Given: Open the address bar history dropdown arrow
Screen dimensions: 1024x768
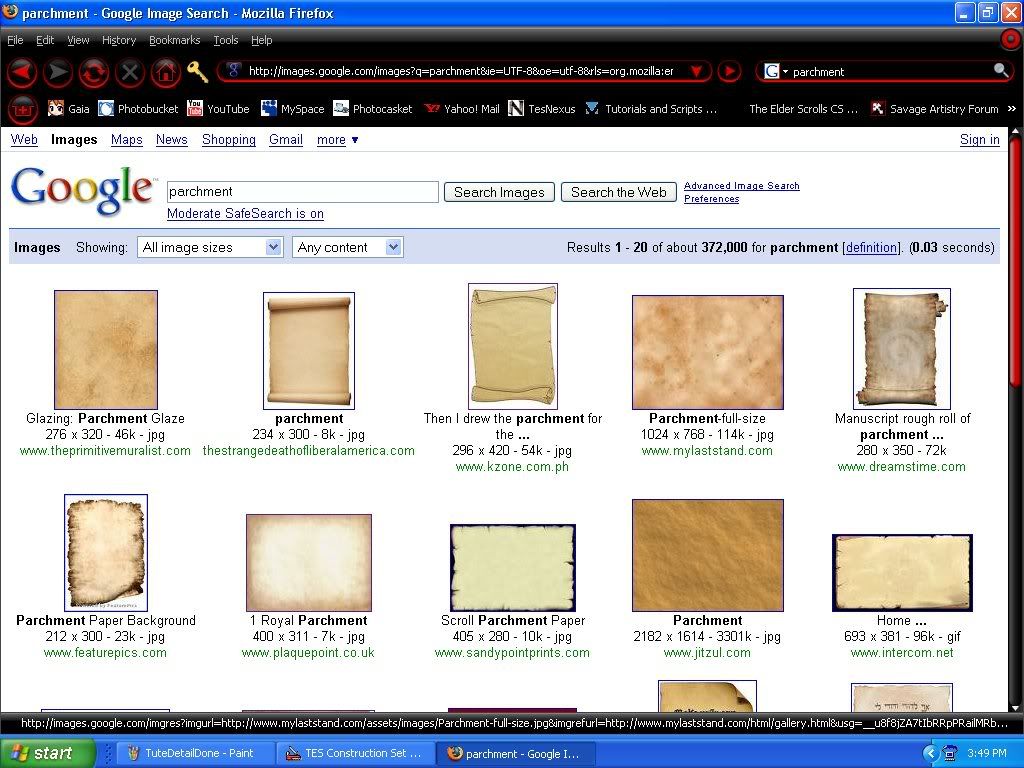Looking at the screenshot, I should 696,71.
